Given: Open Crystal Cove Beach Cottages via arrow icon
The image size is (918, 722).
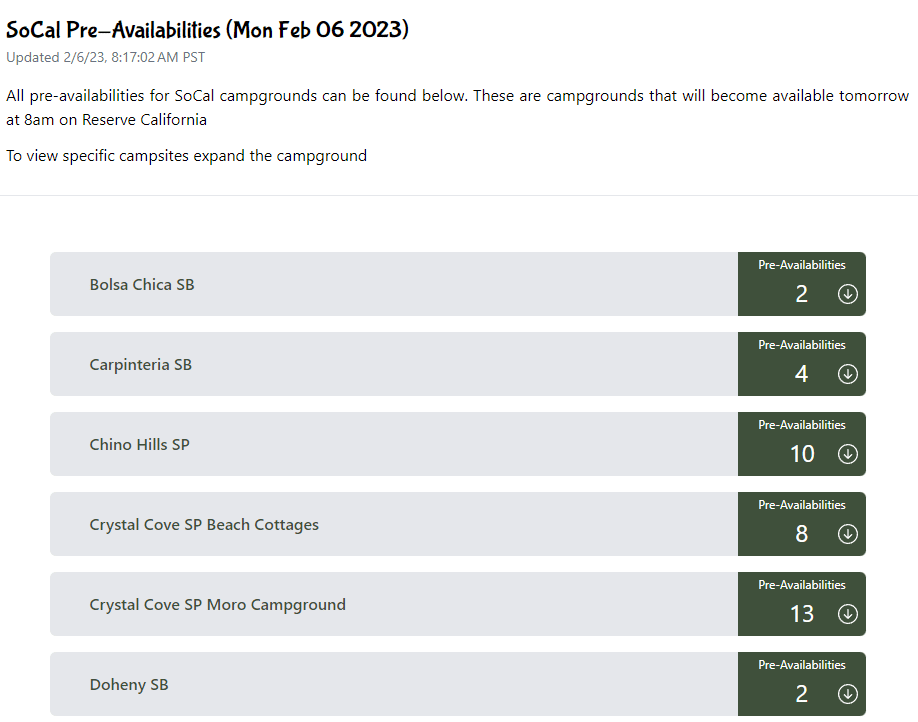Looking at the screenshot, I should pos(847,534).
